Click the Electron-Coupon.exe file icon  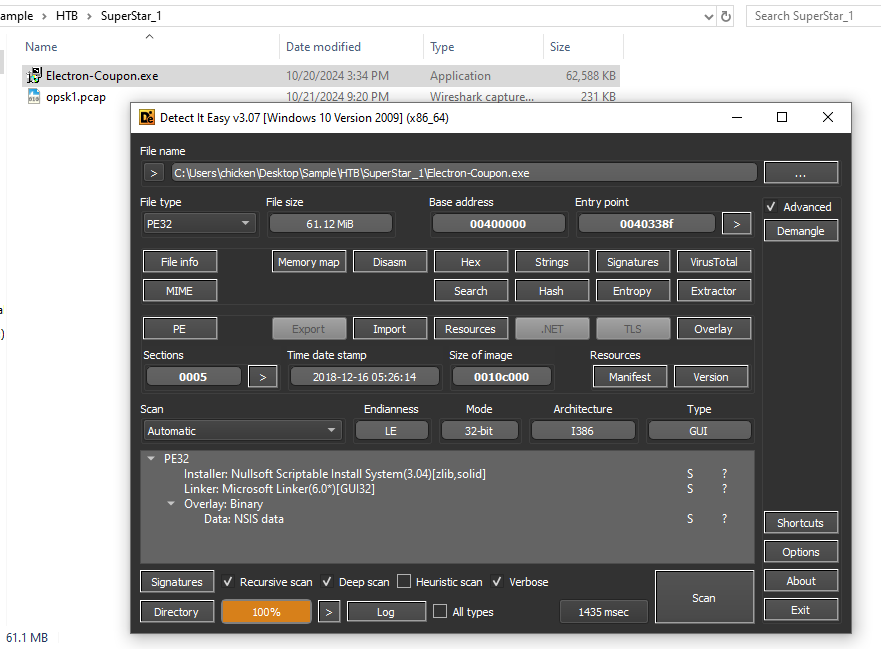pyautogui.click(x=34, y=75)
